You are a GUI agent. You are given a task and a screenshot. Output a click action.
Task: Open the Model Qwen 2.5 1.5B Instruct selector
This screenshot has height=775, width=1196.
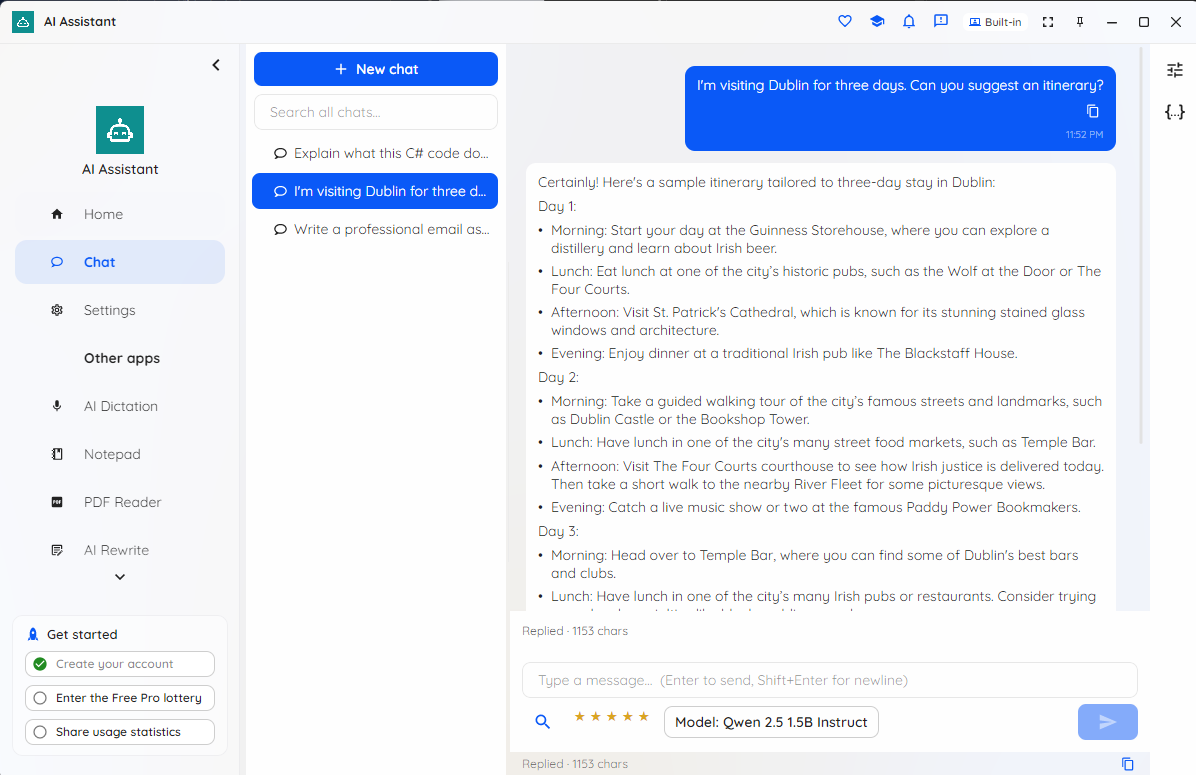pyautogui.click(x=771, y=722)
